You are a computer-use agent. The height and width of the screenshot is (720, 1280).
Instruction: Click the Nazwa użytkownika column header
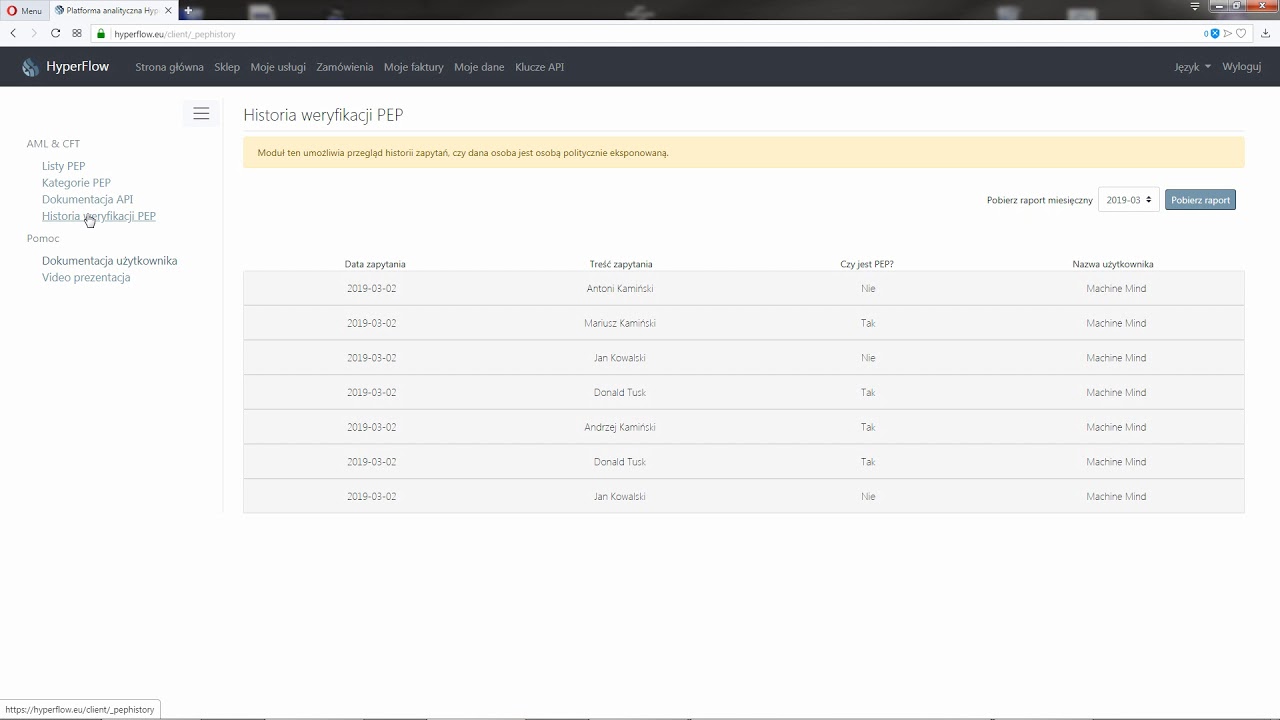point(1113,264)
